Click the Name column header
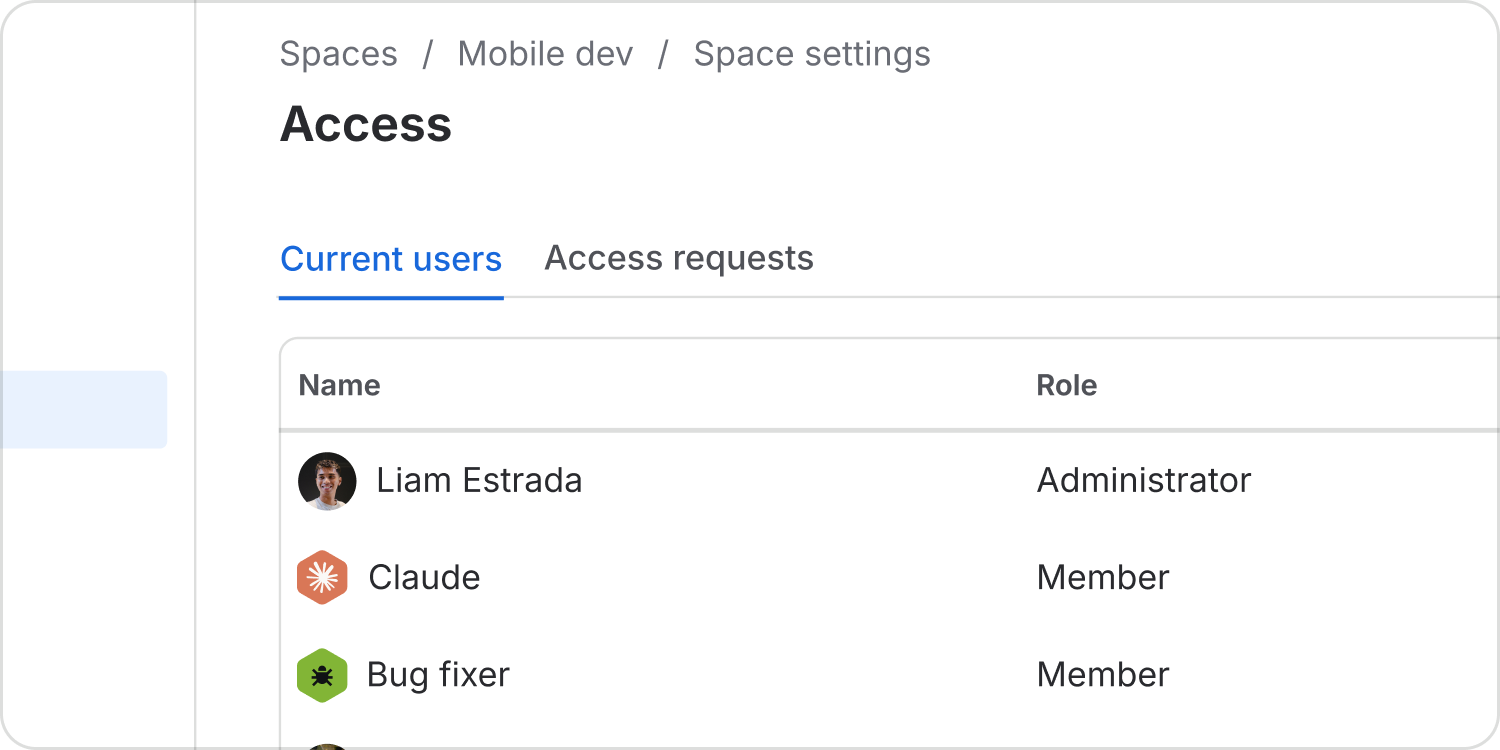The width and height of the screenshot is (1500, 750). click(340, 385)
